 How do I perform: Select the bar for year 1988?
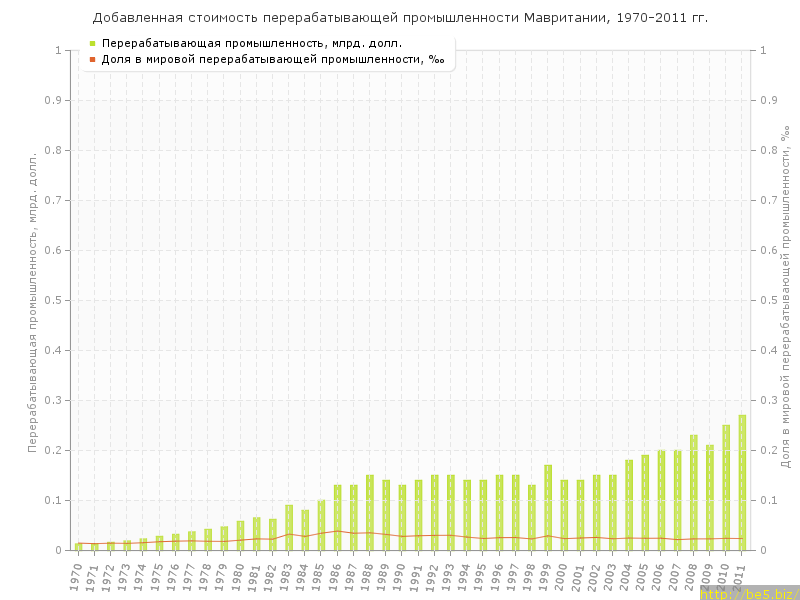click(370, 512)
